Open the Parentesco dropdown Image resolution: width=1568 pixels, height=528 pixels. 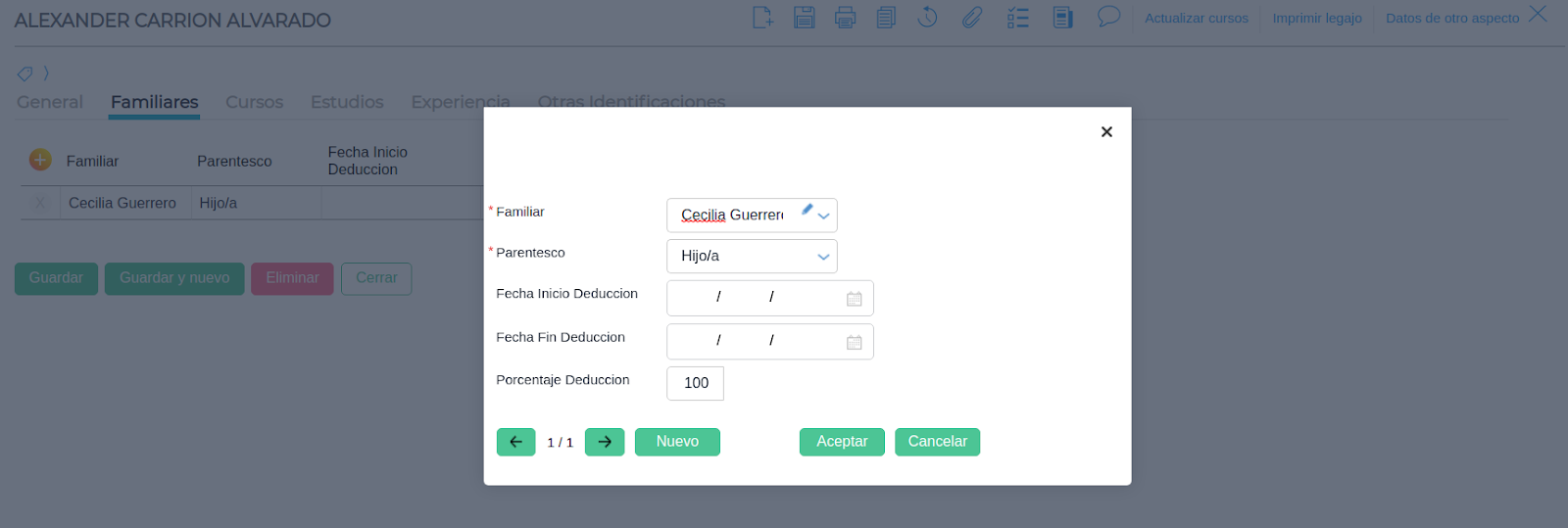coord(823,257)
